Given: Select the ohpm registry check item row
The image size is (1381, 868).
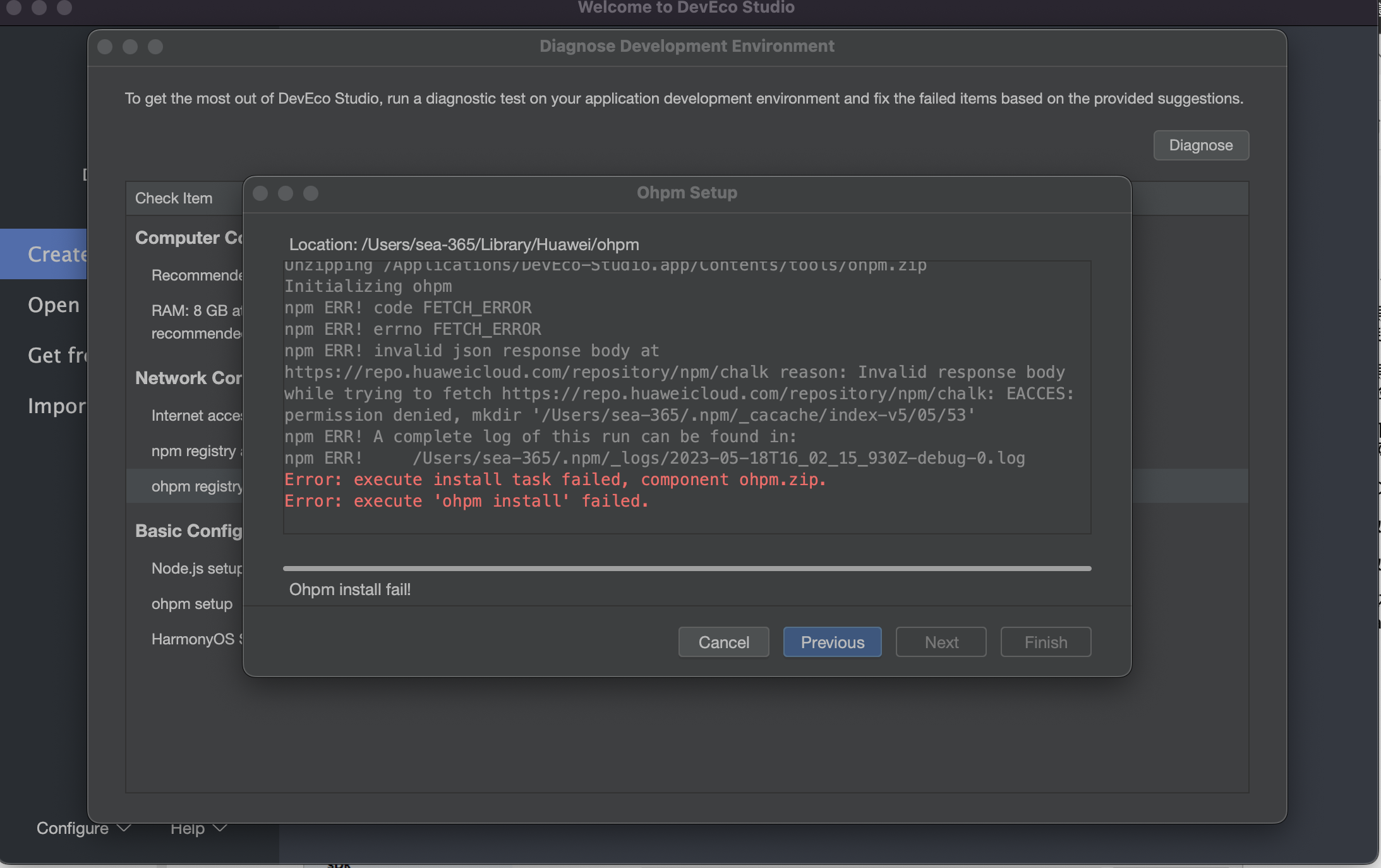Looking at the screenshot, I should (184, 486).
